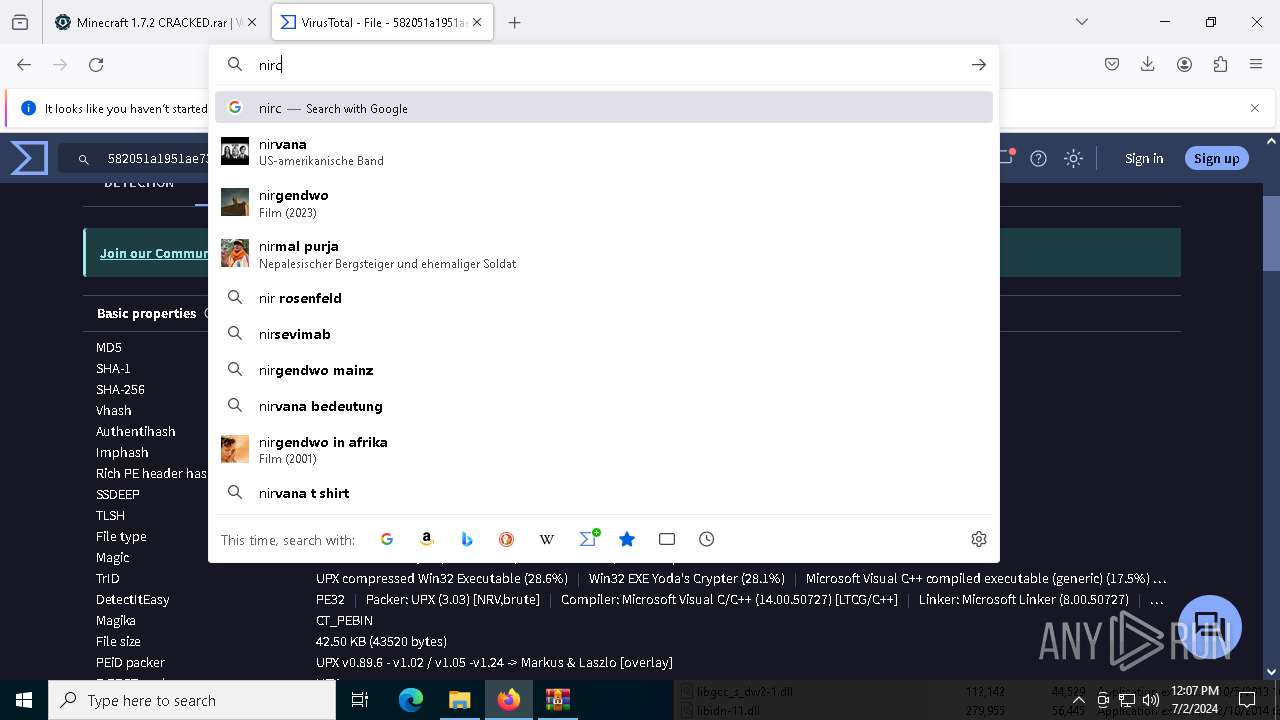The height and width of the screenshot is (720, 1280).
Task: Click the 'PEiD packer' property label
Action: point(130,662)
